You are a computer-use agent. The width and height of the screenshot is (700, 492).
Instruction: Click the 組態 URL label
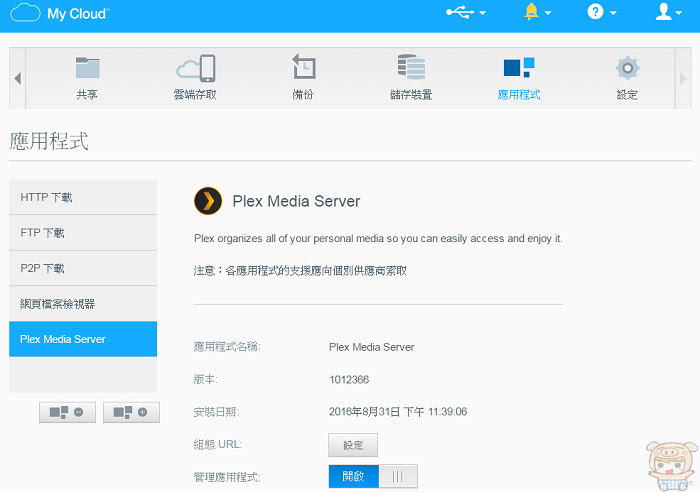point(218,445)
